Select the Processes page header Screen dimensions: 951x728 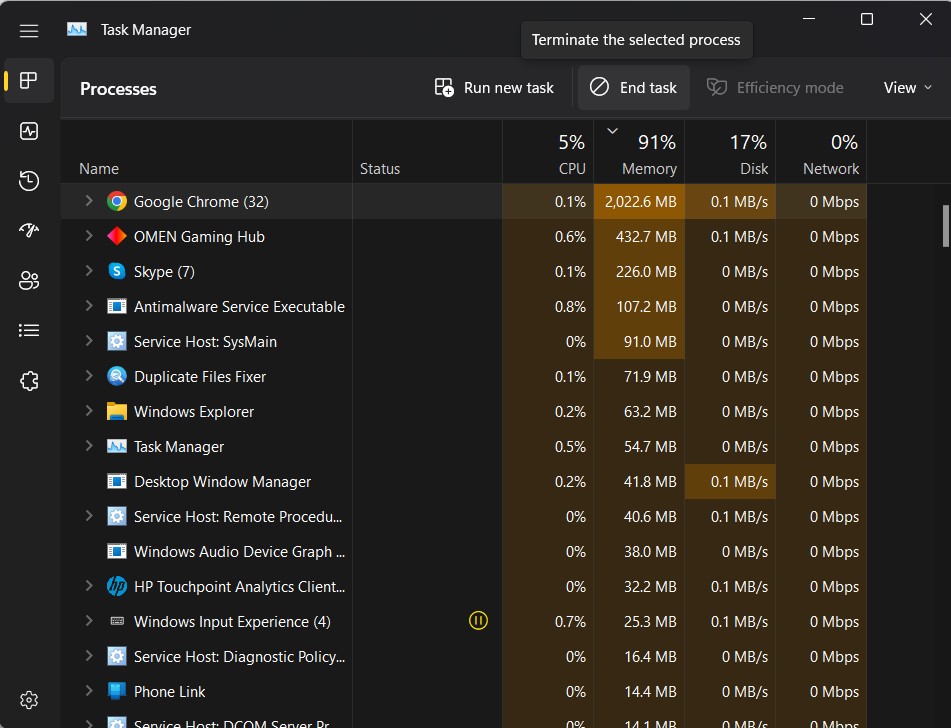[x=118, y=88]
